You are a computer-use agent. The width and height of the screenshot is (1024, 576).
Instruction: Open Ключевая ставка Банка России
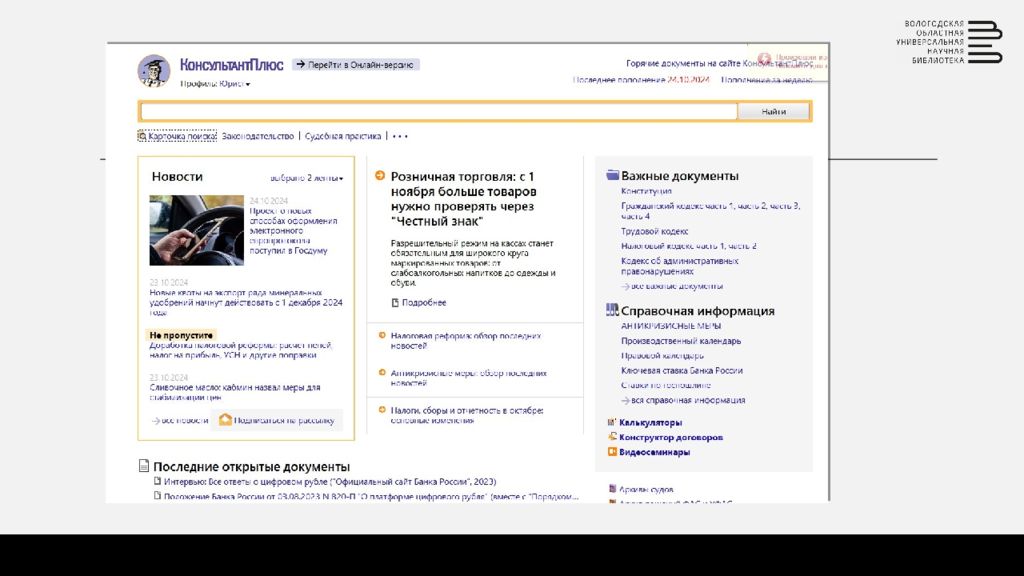click(x=682, y=370)
